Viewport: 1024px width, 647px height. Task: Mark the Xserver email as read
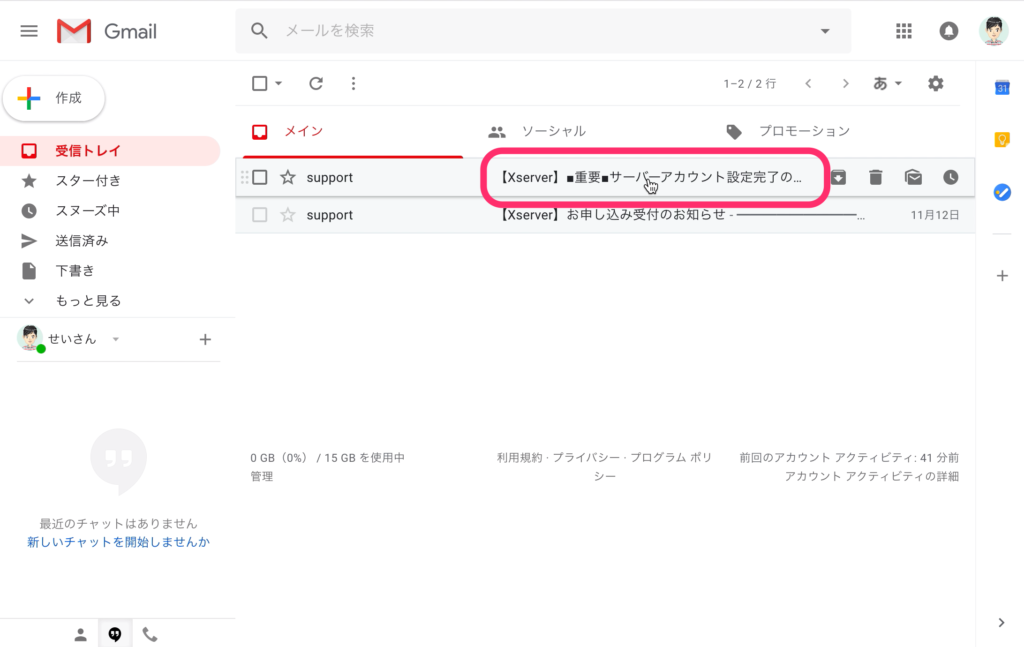coord(913,177)
